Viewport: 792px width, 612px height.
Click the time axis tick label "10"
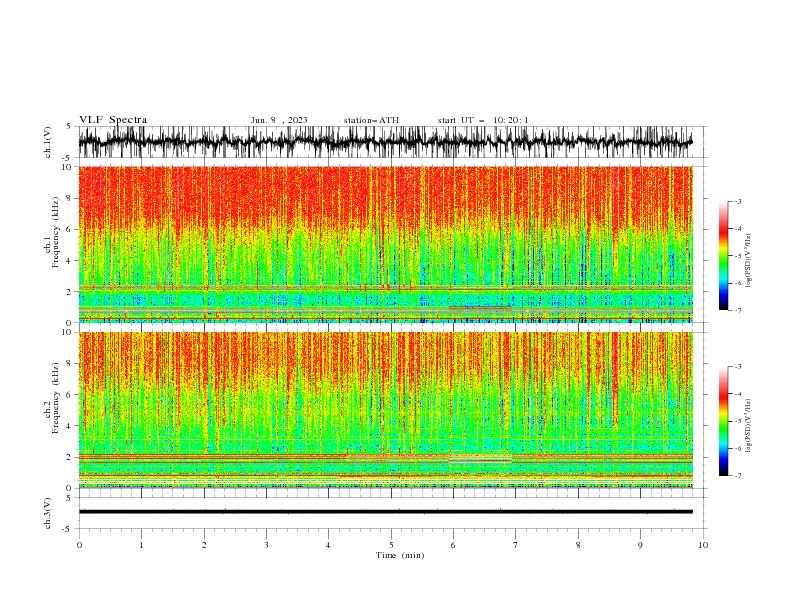point(703,545)
